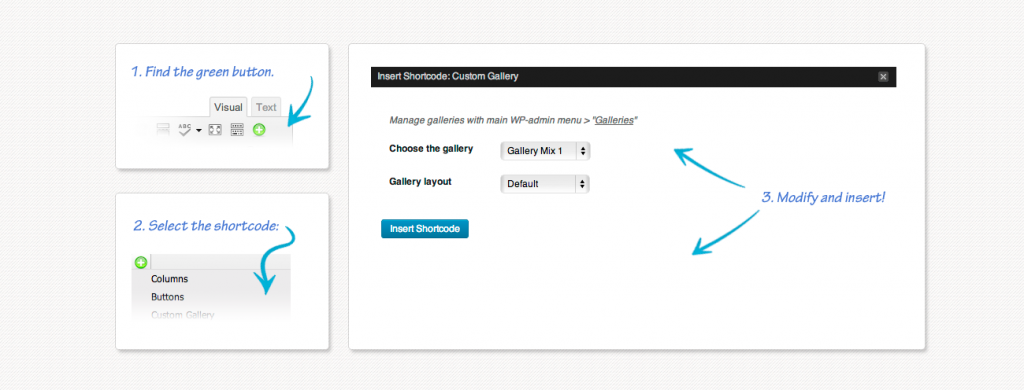Switch to the Text editor tab

(x=266, y=107)
